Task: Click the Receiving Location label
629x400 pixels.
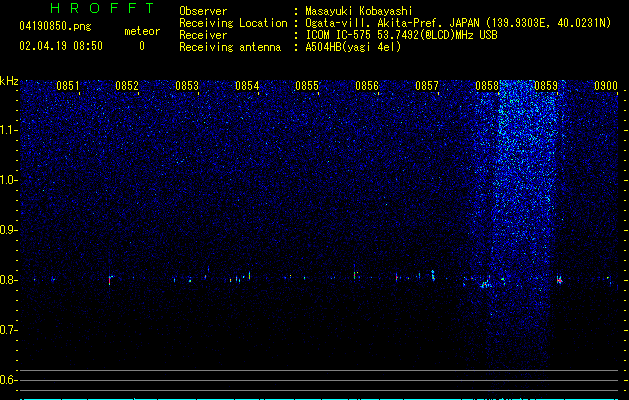Action: (x=233, y=23)
